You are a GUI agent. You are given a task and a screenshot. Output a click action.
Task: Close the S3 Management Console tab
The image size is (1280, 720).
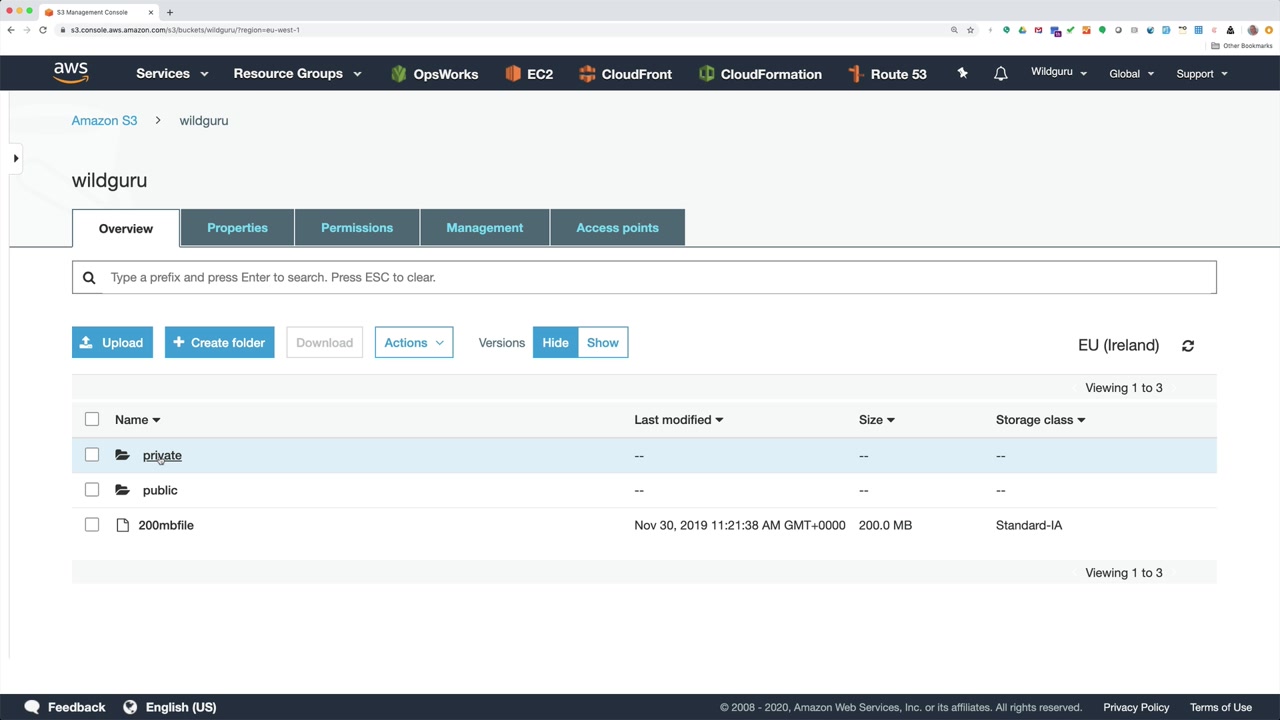point(151,12)
